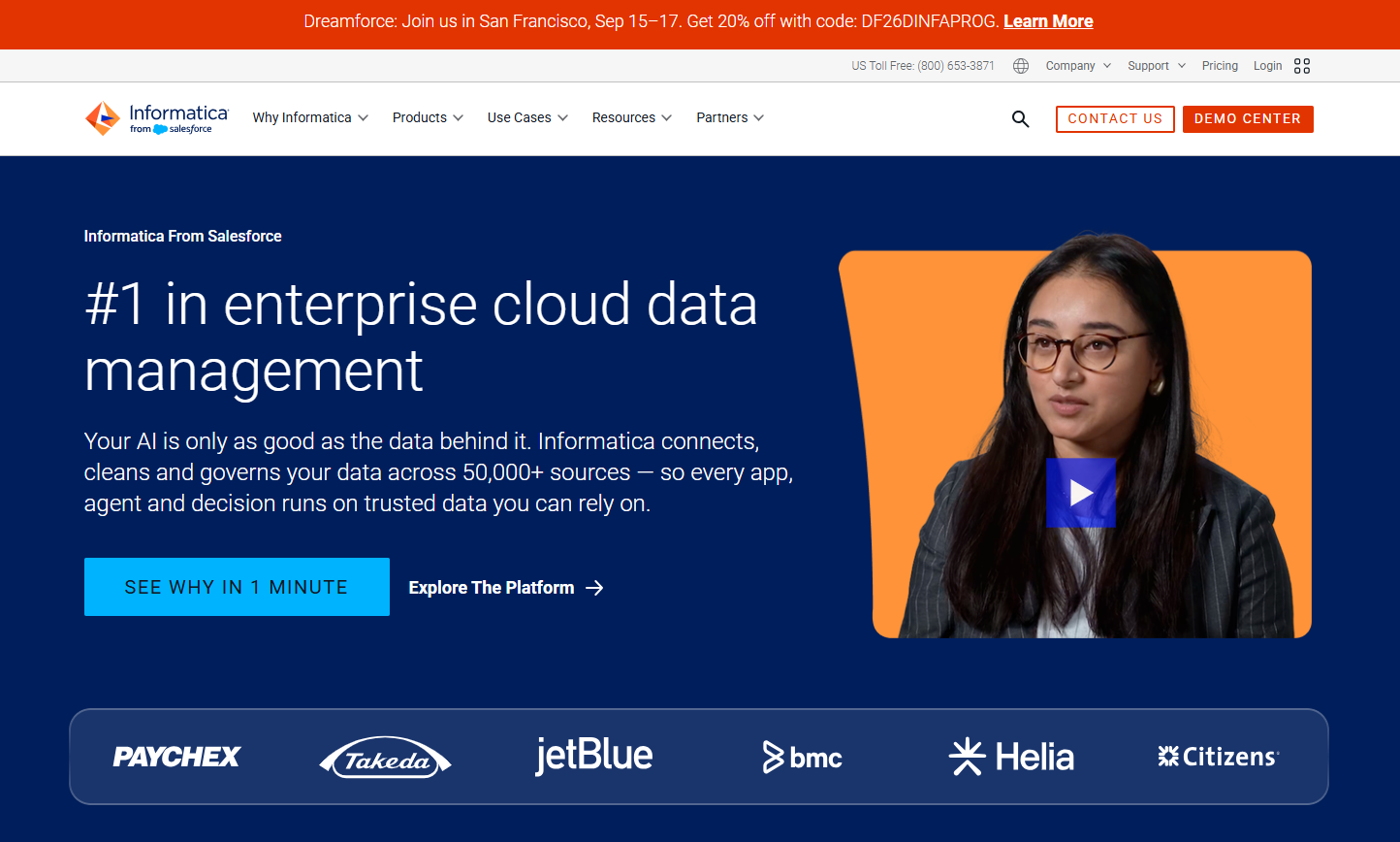
Task: Open the apps grid icon beside Login
Action: click(x=1302, y=66)
